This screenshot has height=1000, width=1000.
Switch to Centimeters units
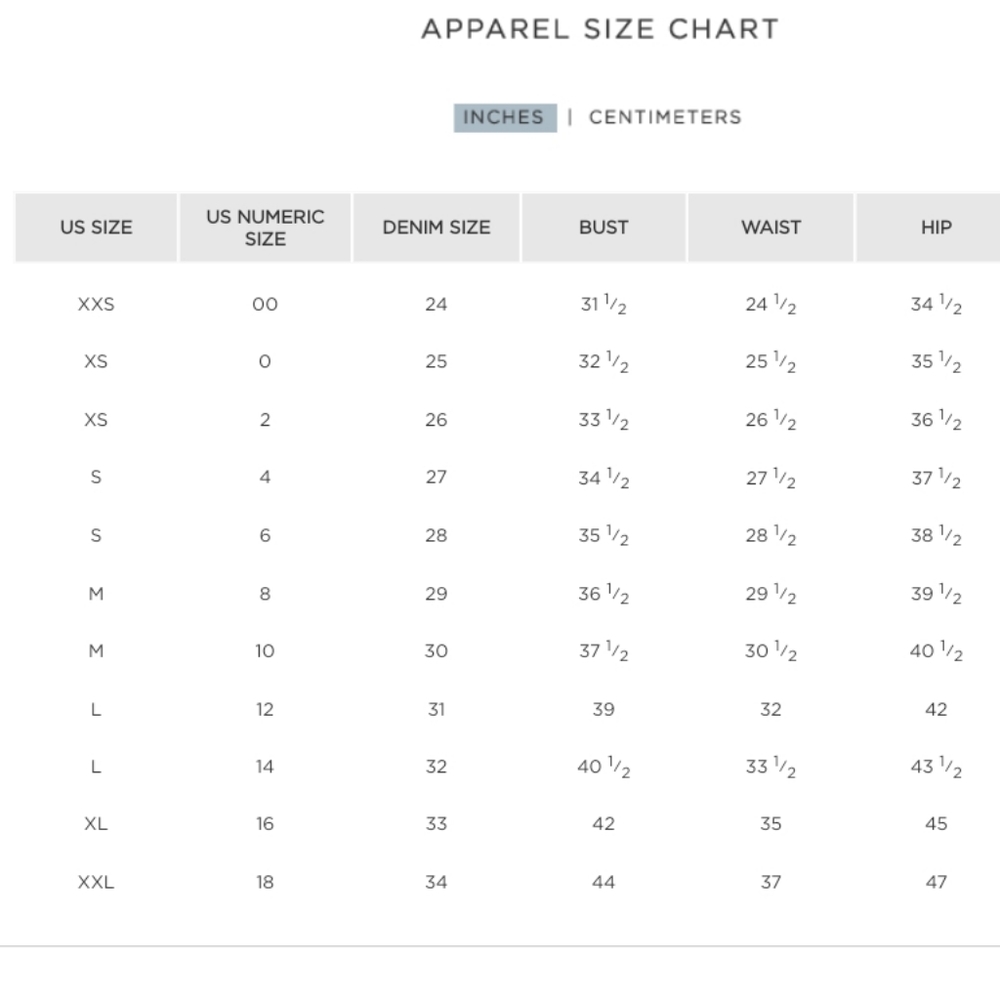(665, 117)
